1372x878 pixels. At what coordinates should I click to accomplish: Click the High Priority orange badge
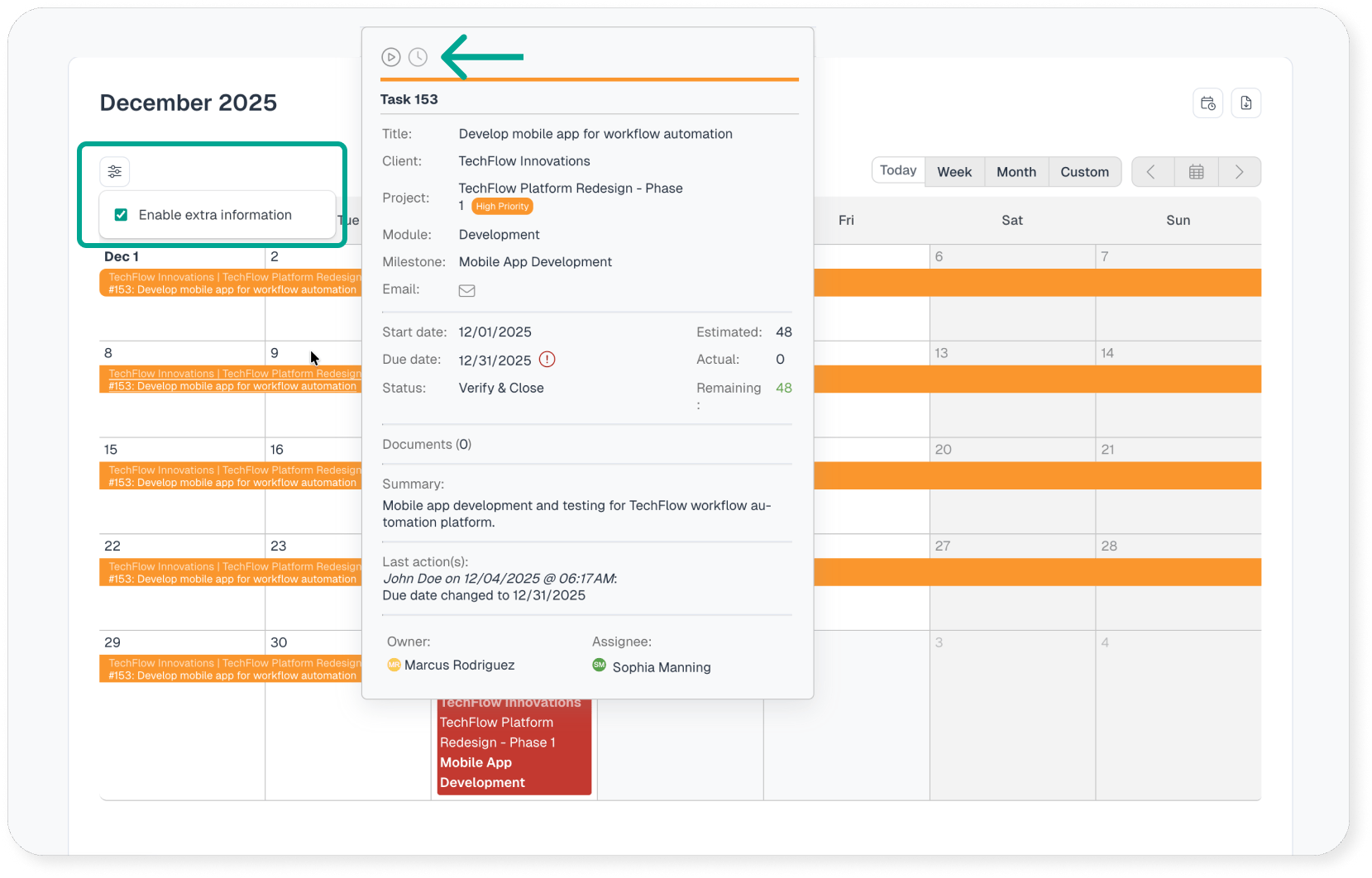[502, 207]
